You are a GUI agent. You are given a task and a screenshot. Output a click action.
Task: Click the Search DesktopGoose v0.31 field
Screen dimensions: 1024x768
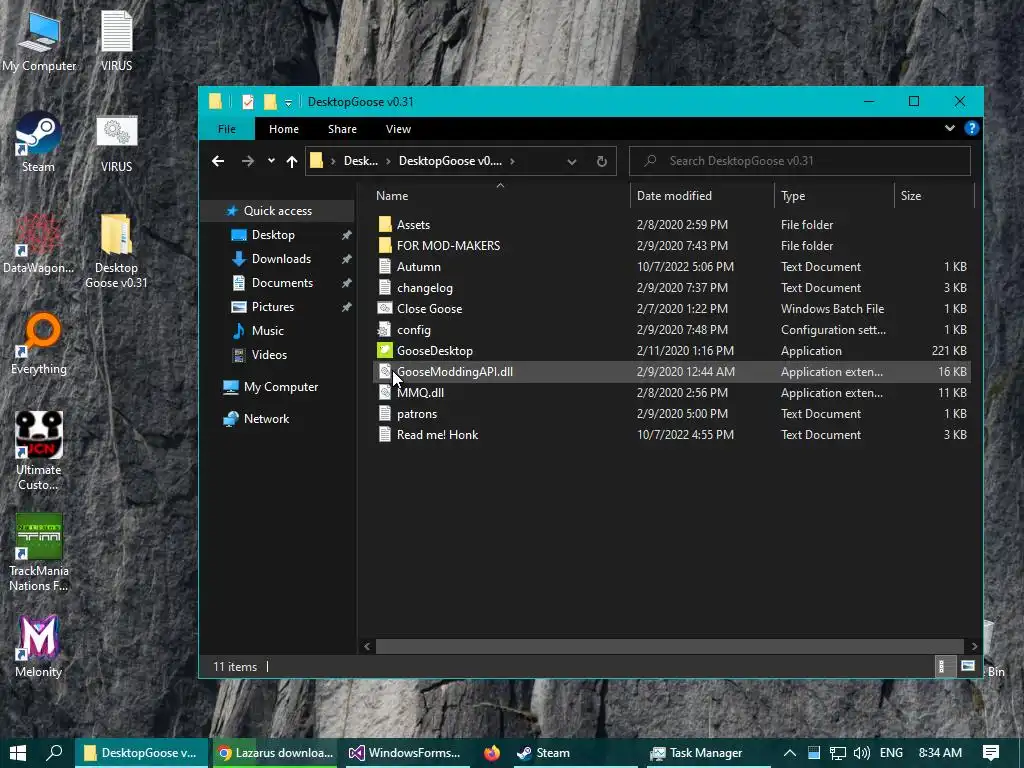[x=799, y=161]
